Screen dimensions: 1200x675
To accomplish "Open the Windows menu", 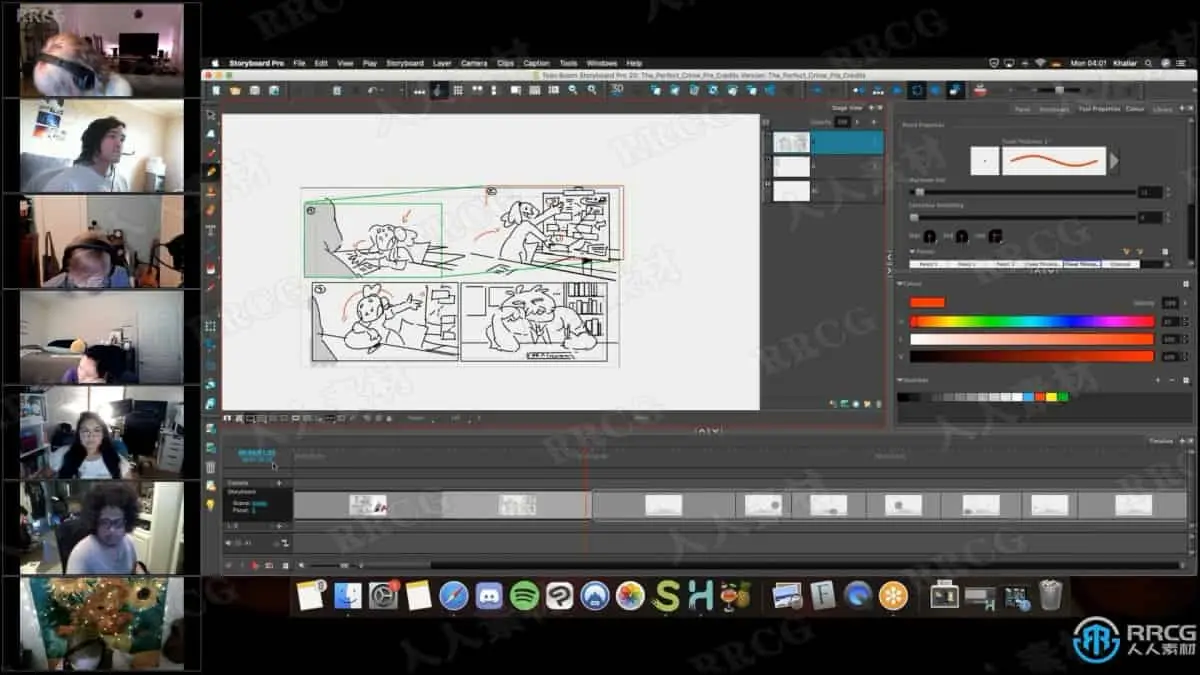I will (x=602, y=63).
